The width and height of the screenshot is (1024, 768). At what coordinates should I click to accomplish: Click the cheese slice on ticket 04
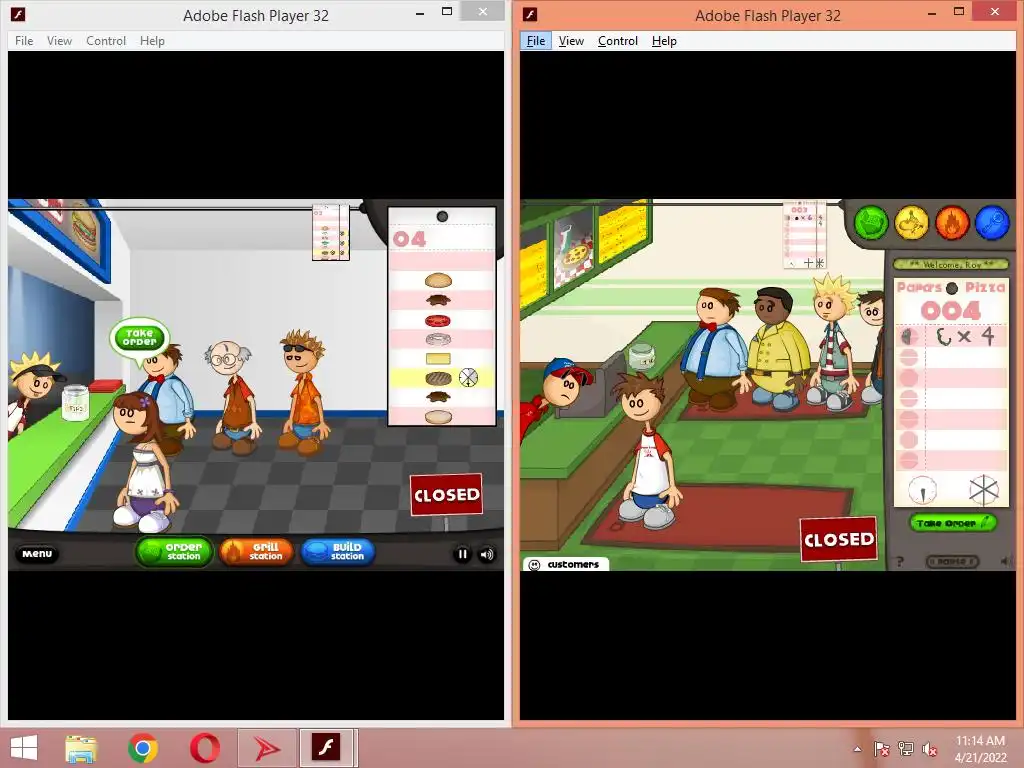click(438, 359)
